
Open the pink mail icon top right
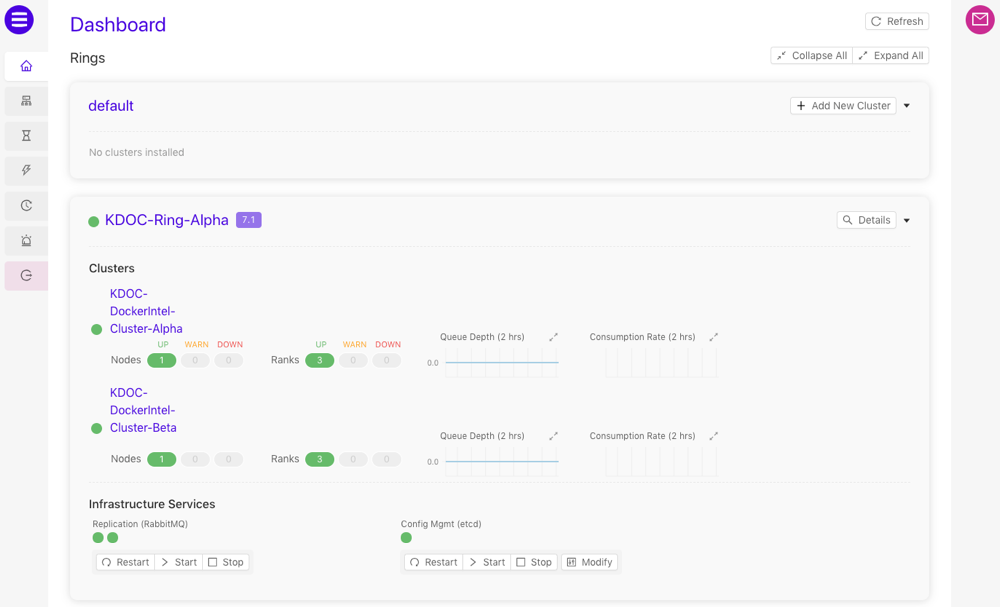[978, 20]
